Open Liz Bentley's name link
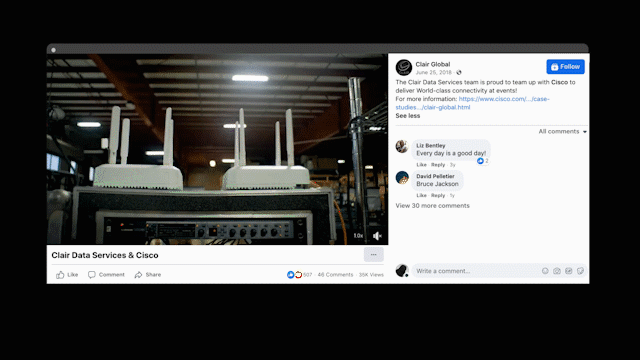The width and height of the screenshot is (640, 360). pos(431,145)
